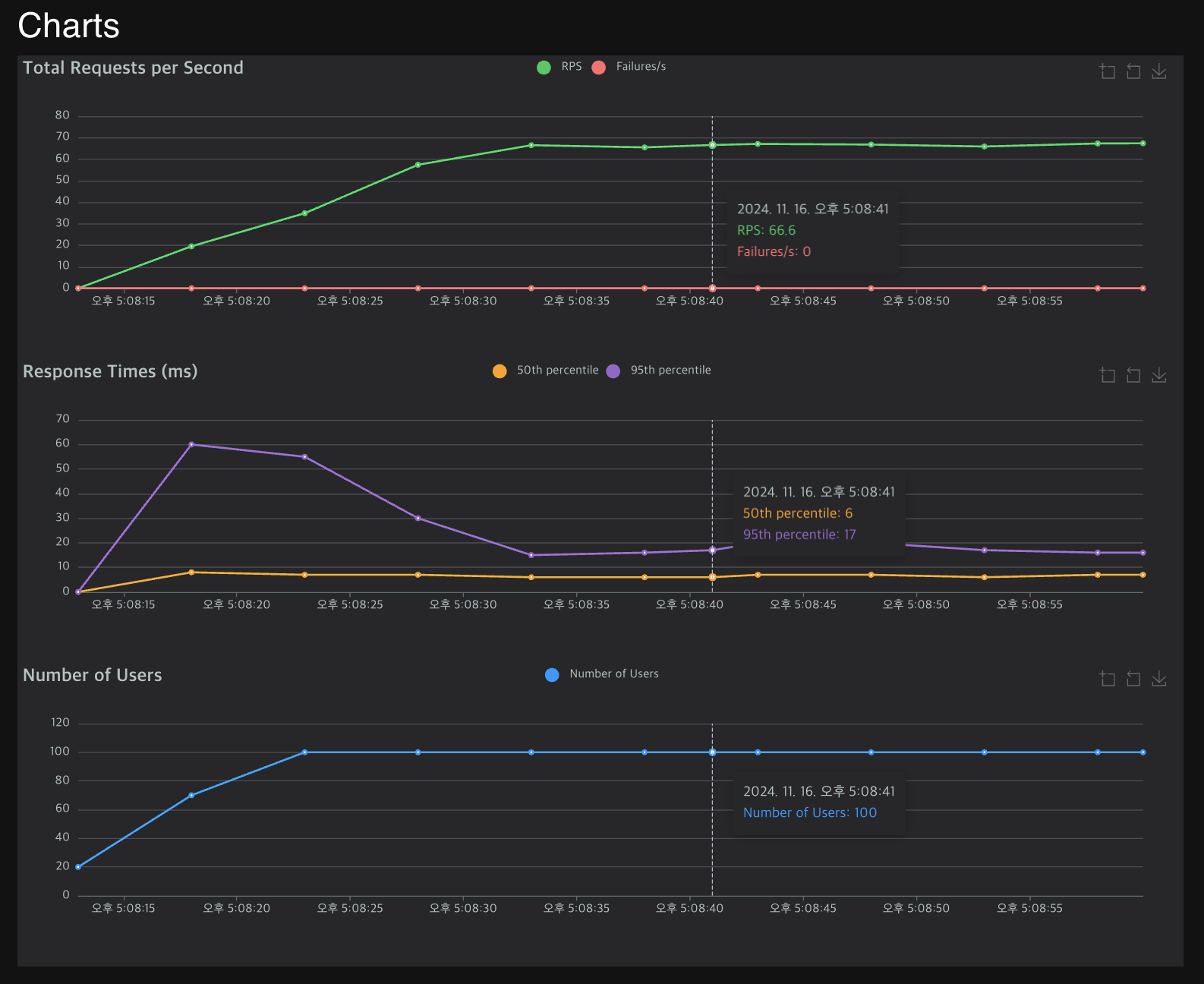Click '95th percentile: 17' tooltip text

[799, 535]
